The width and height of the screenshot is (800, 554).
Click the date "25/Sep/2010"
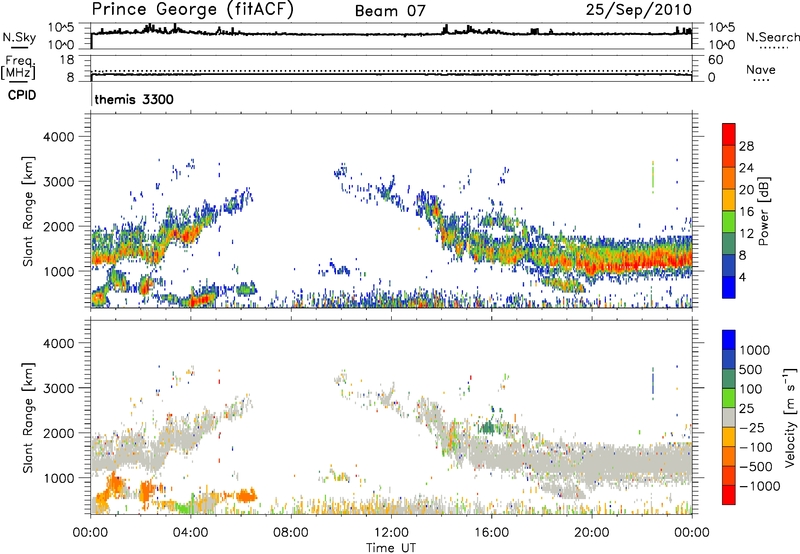click(639, 10)
